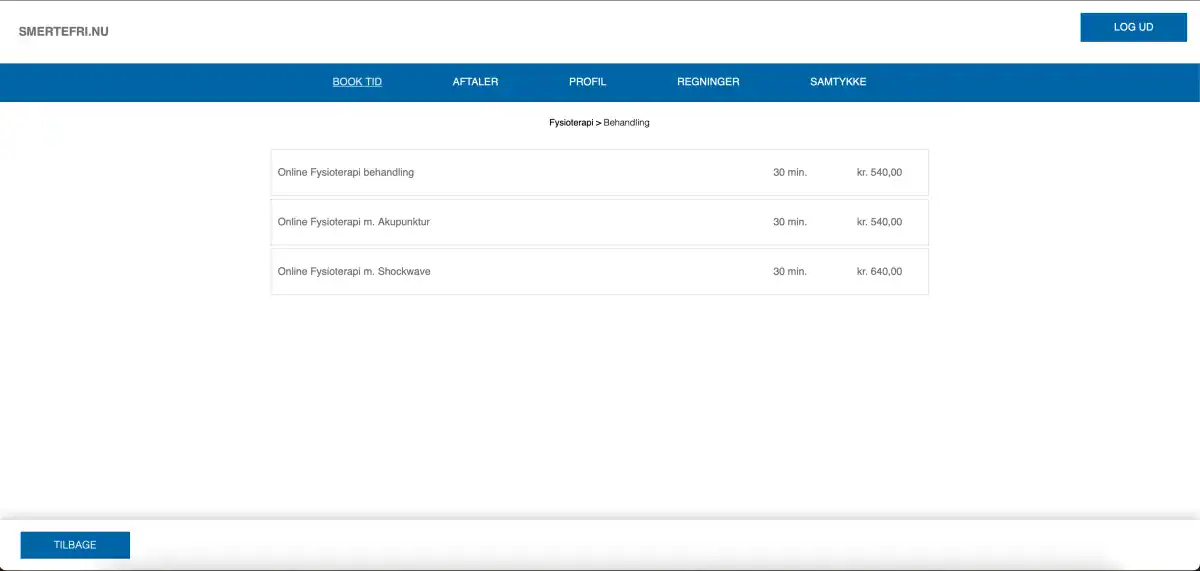Click the Fysioterapi breadcrumb link
This screenshot has width=1200, height=571.
(571, 122)
